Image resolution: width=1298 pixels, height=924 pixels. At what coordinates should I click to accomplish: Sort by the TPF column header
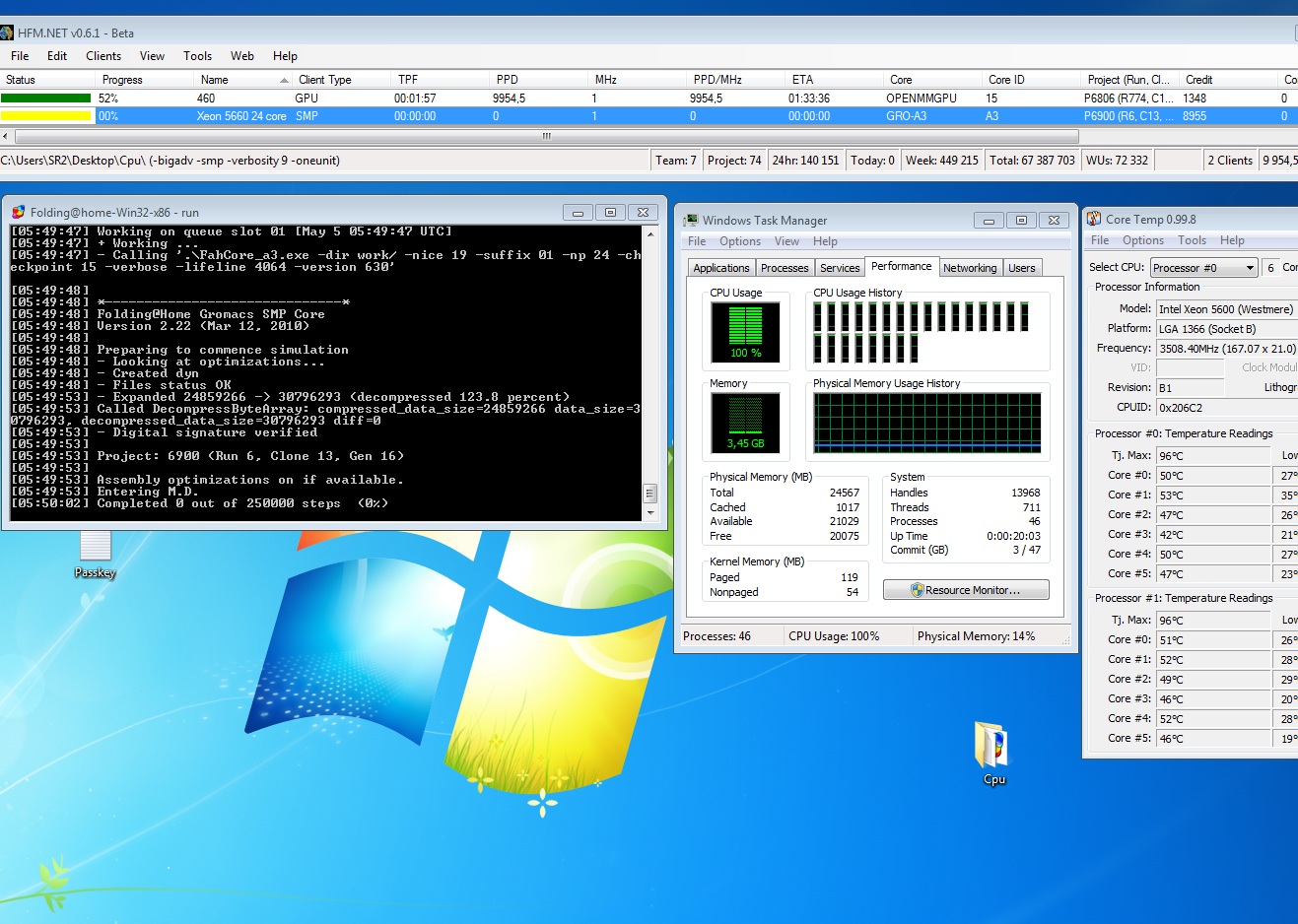tap(440, 80)
